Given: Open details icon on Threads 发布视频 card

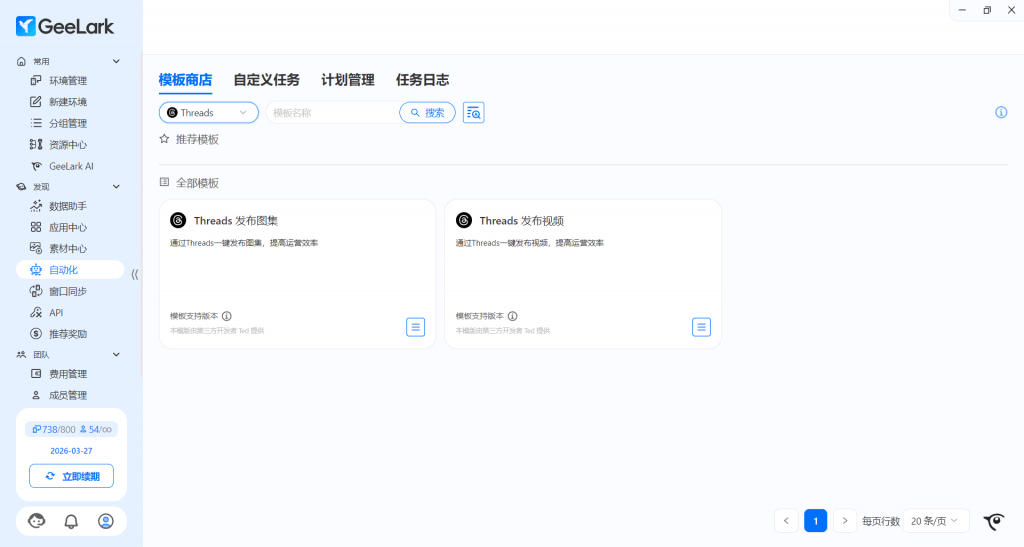Looking at the screenshot, I should coord(702,327).
